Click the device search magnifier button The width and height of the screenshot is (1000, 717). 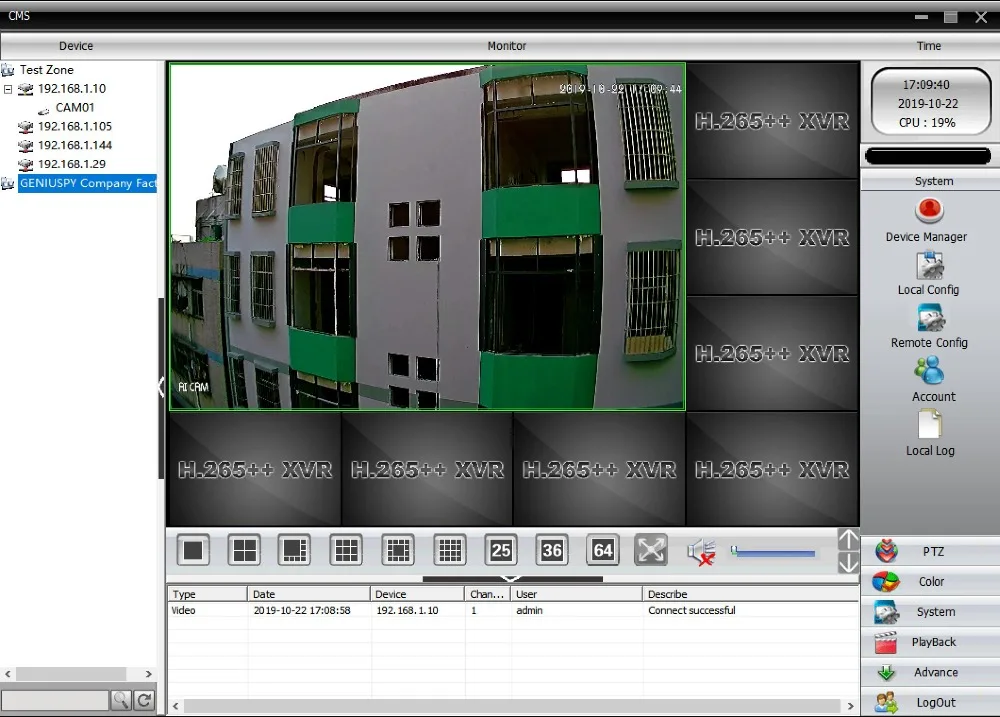tap(121, 700)
